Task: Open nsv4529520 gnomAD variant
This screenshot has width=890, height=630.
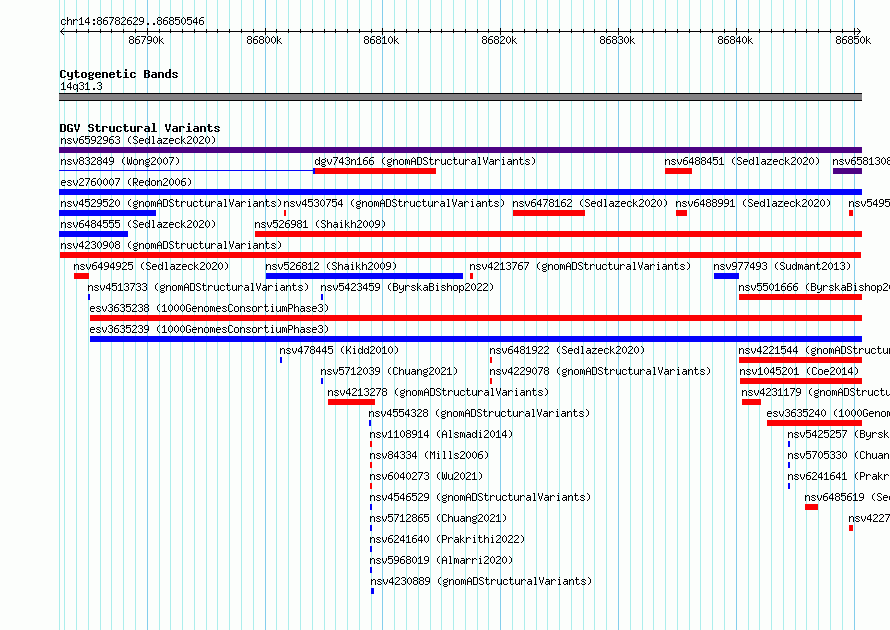Action: coord(171,203)
